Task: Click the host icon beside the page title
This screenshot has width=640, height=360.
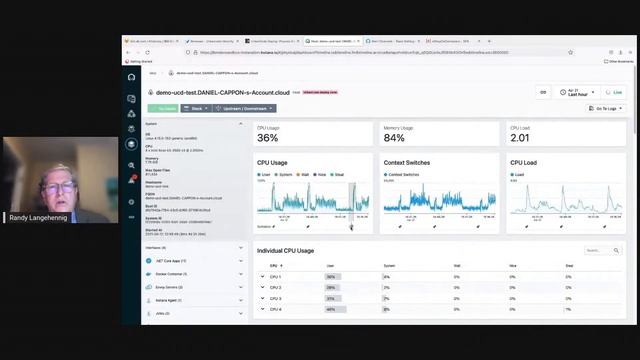Action: pos(151,93)
